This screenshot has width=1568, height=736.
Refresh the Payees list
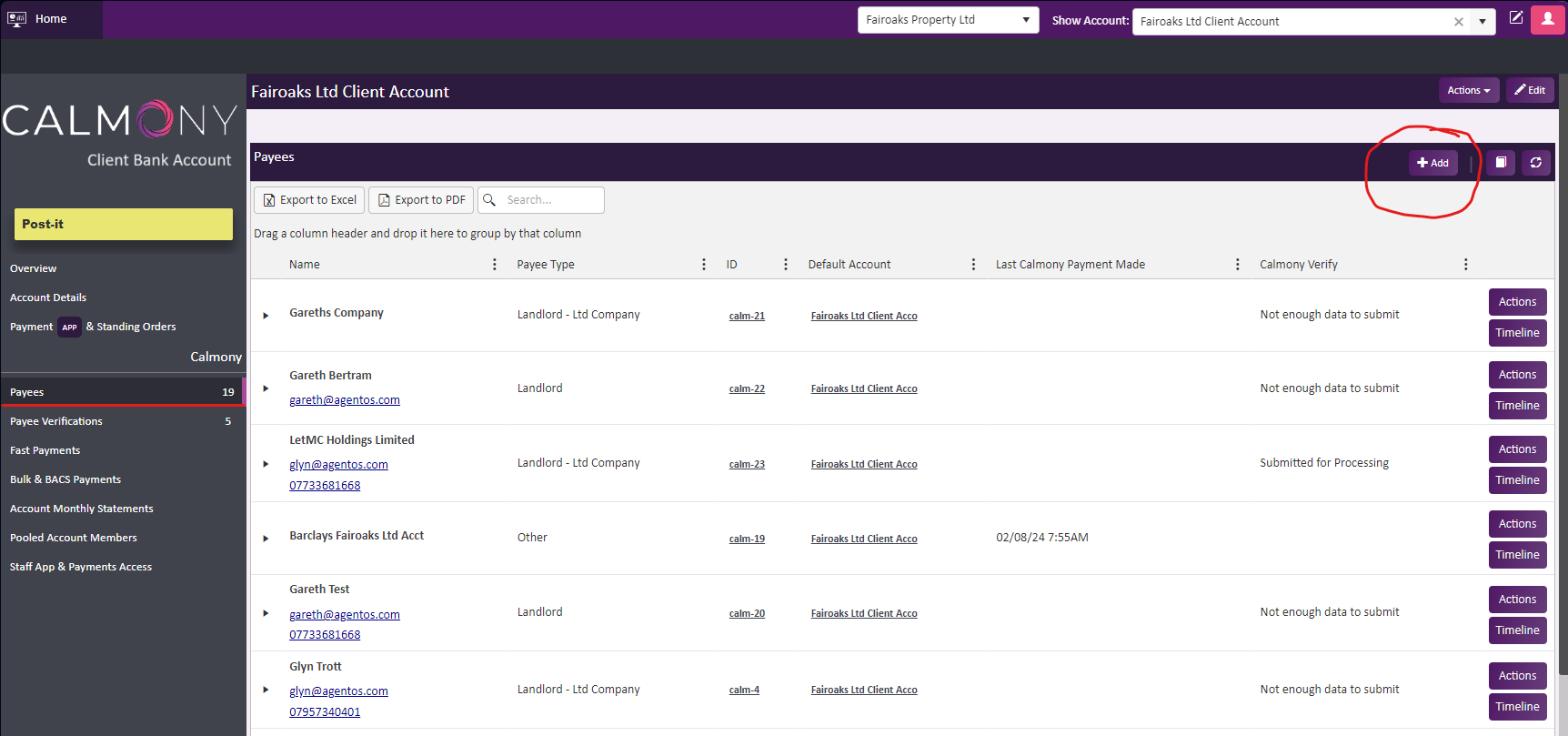point(1535,163)
